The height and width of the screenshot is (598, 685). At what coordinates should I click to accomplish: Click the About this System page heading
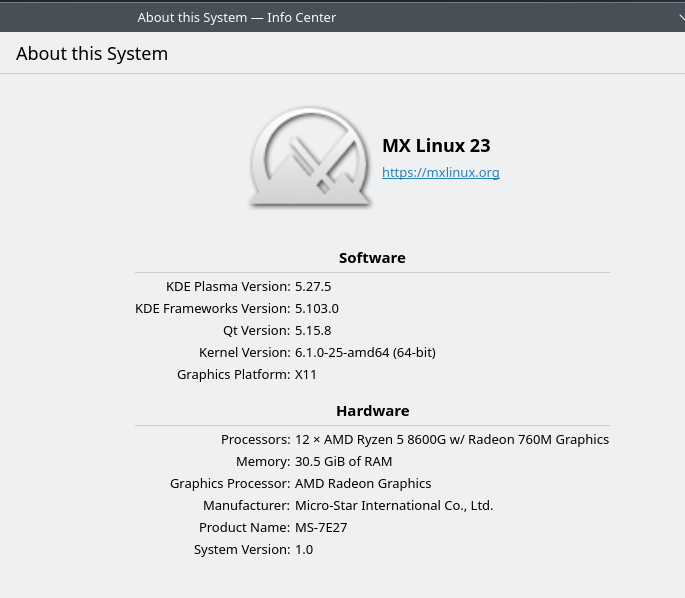coord(92,54)
